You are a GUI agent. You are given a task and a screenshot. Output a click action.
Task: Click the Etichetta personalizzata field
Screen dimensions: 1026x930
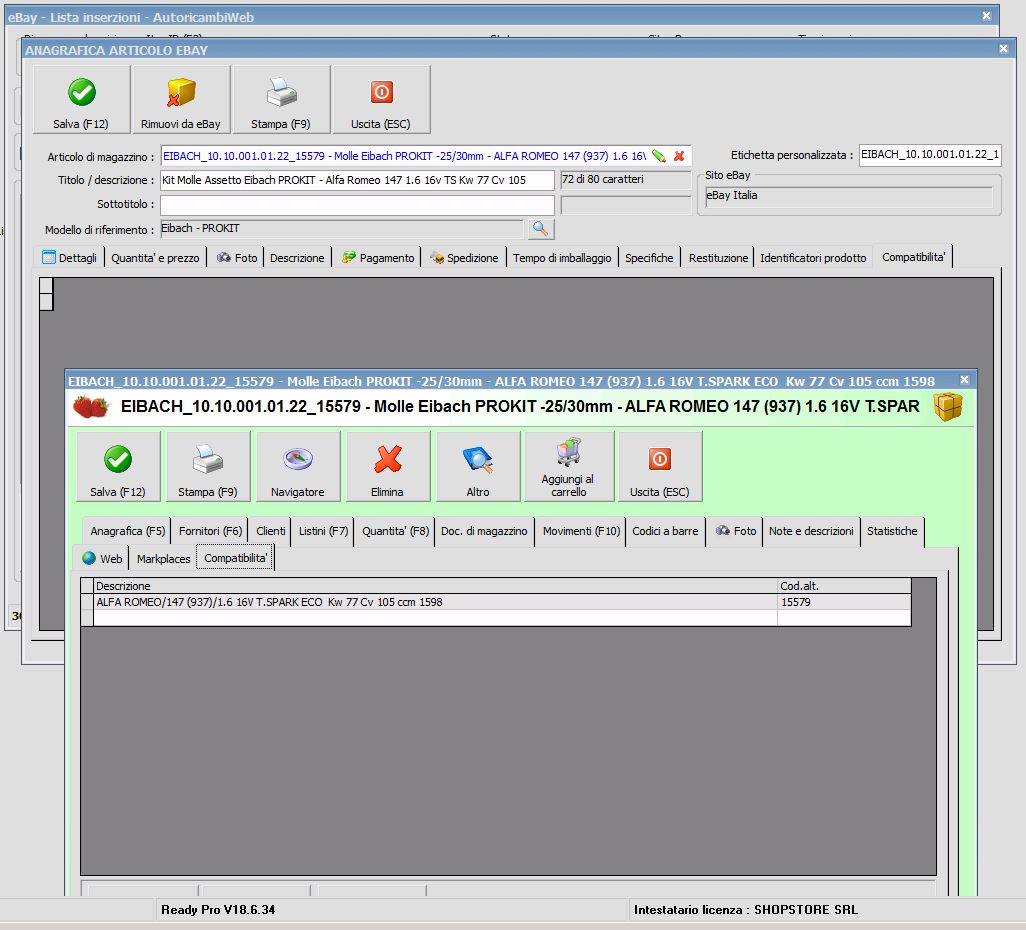click(x=930, y=154)
